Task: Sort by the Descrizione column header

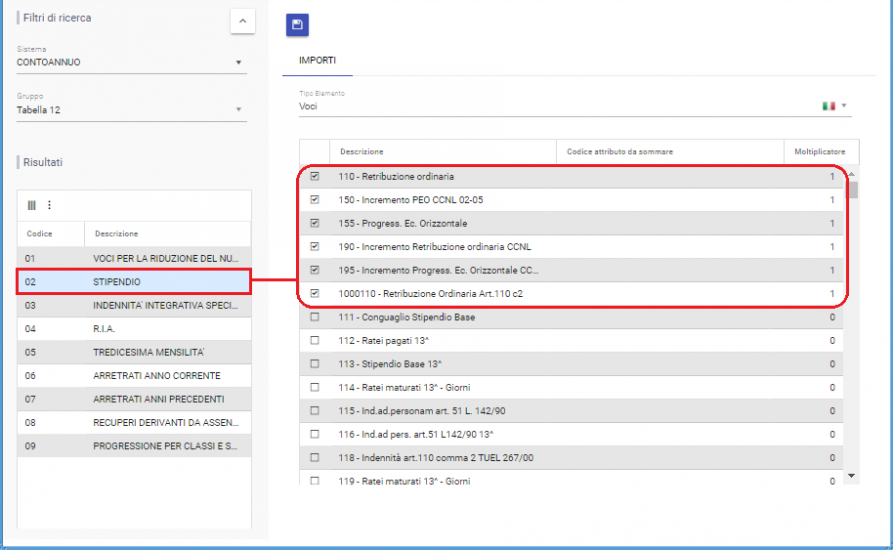Action: pyautogui.click(x=361, y=152)
